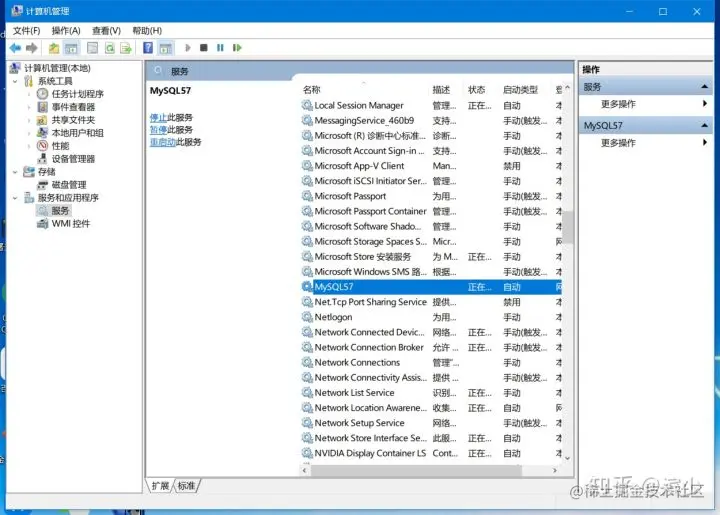The height and width of the screenshot is (515, 720).
Task: Select 设备管理器 in the tree
Action: (x=73, y=159)
